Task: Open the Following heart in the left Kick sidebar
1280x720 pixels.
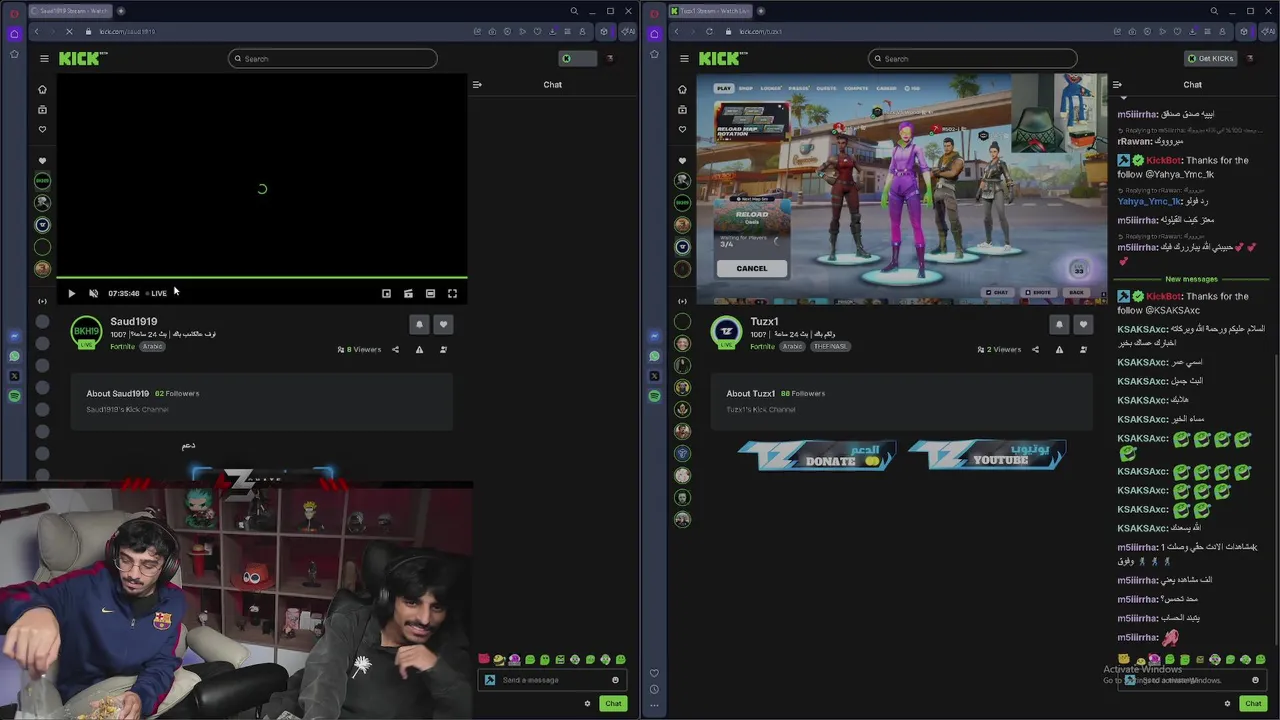Action: (x=42, y=129)
